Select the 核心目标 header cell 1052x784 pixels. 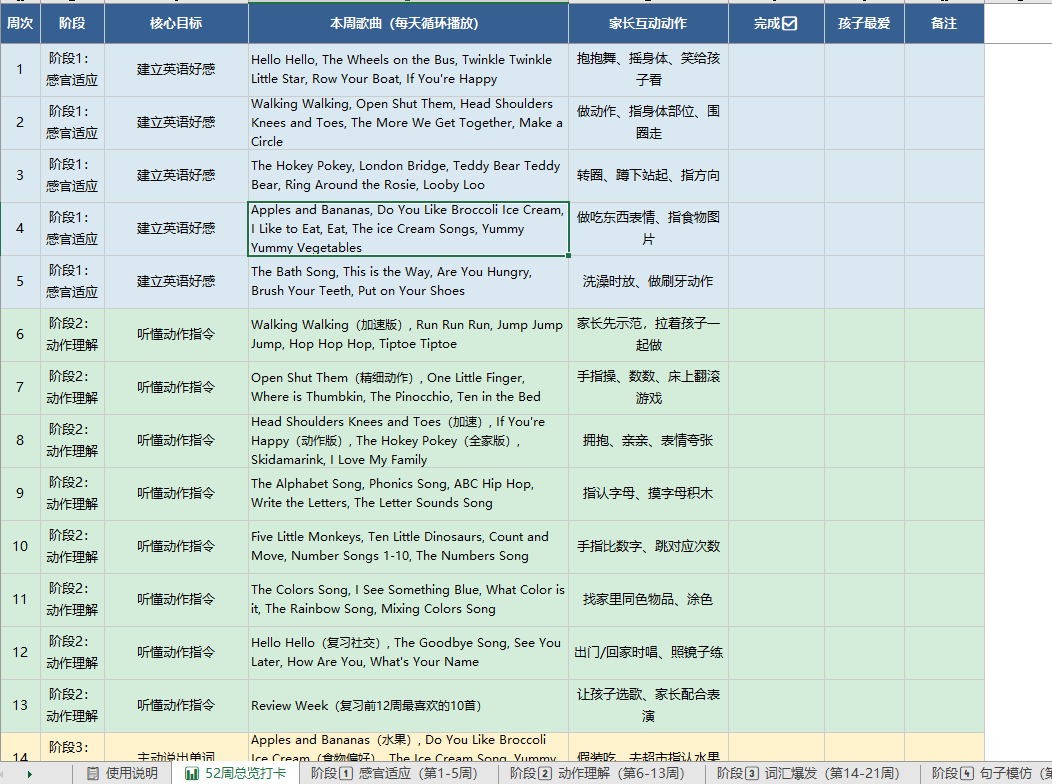(176, 23)
